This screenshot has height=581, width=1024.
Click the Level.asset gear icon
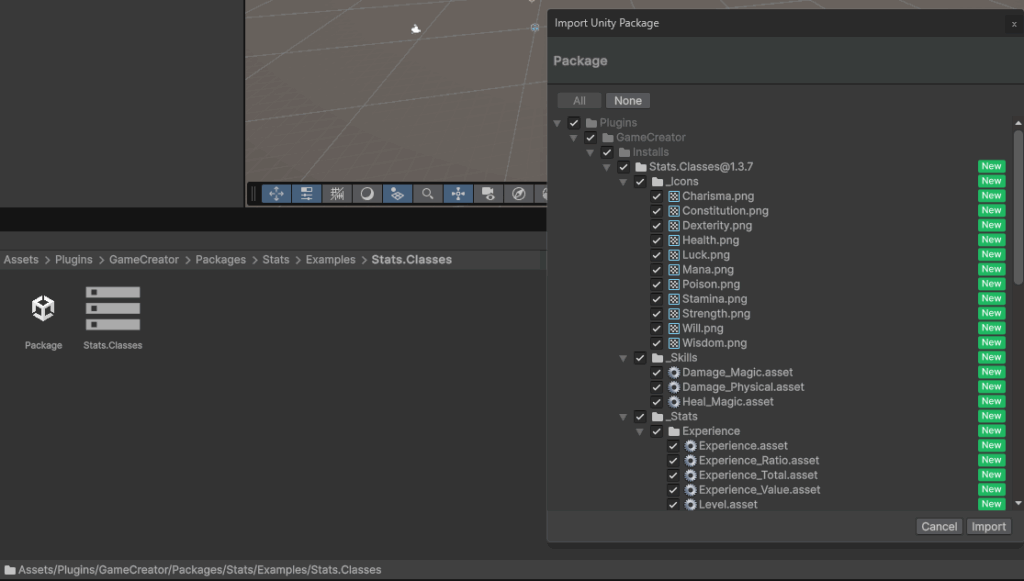(690, 505)
